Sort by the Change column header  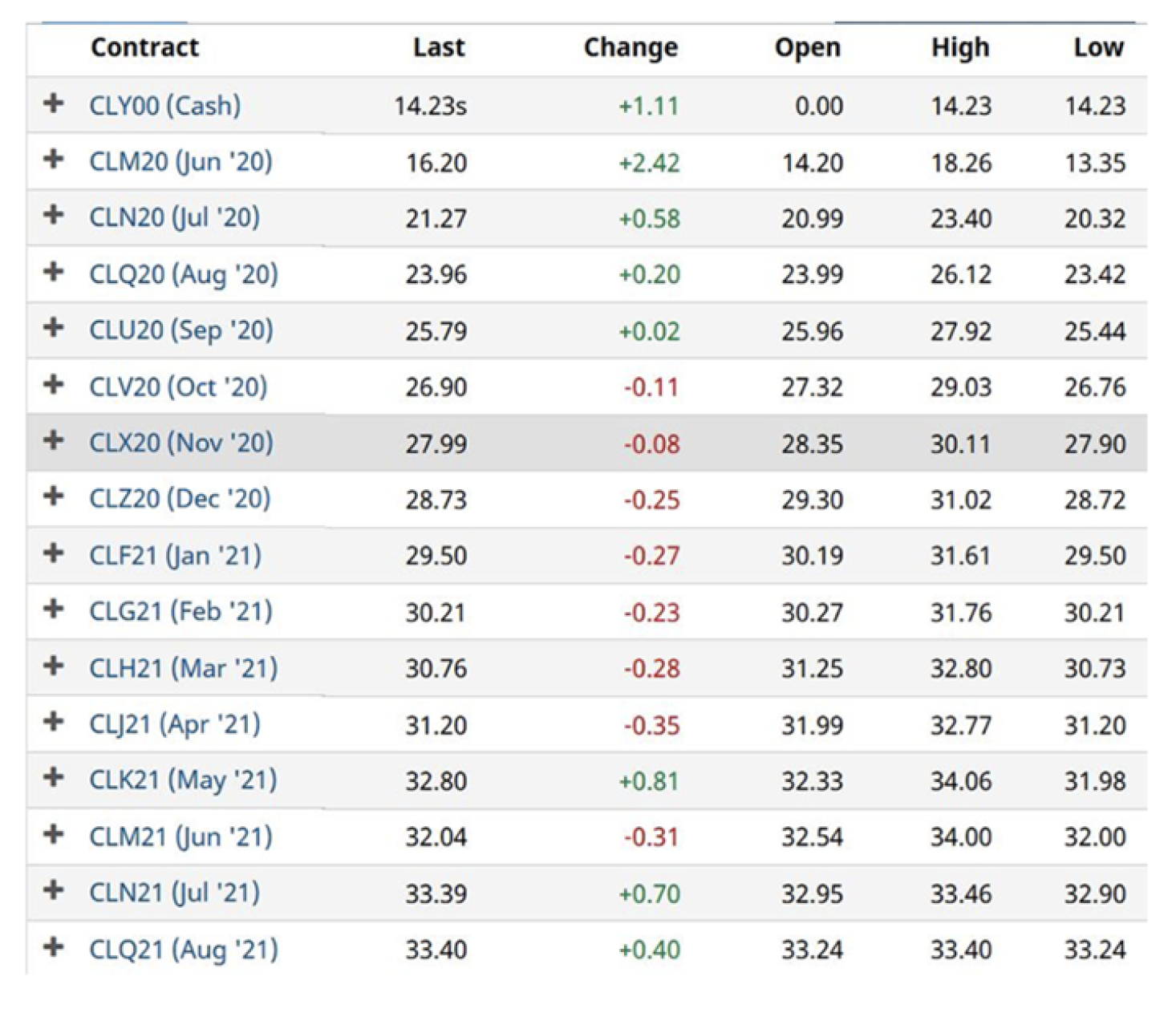[x=631, y=48]
